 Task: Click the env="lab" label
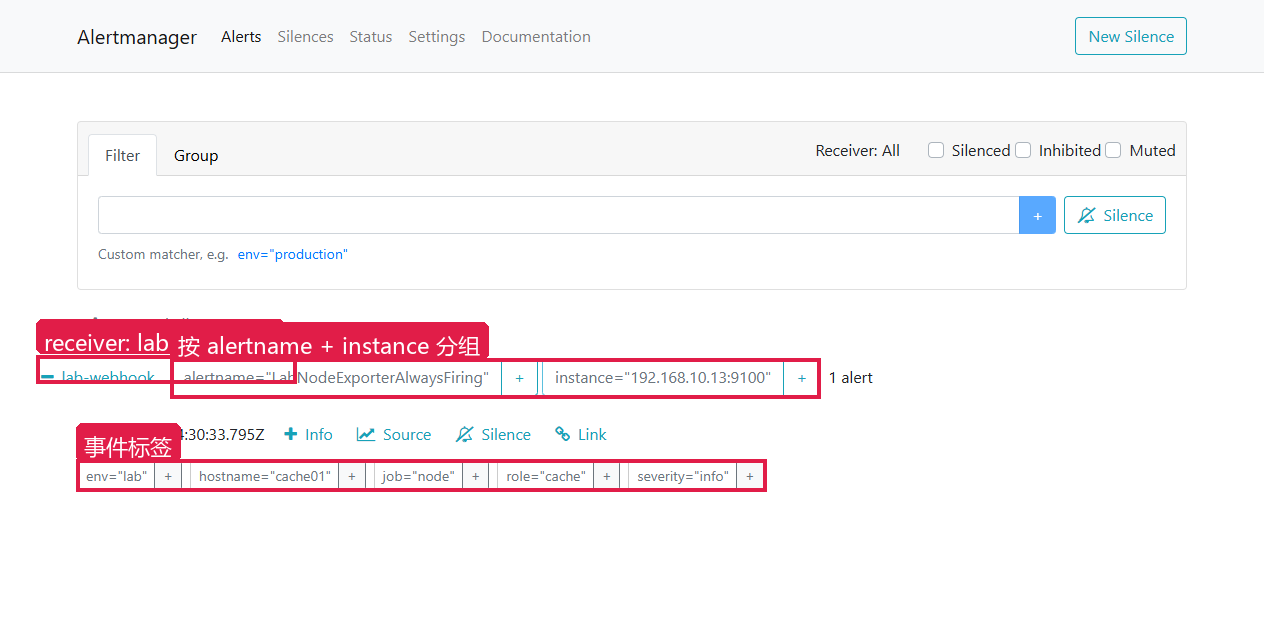[x=118, y=476]
